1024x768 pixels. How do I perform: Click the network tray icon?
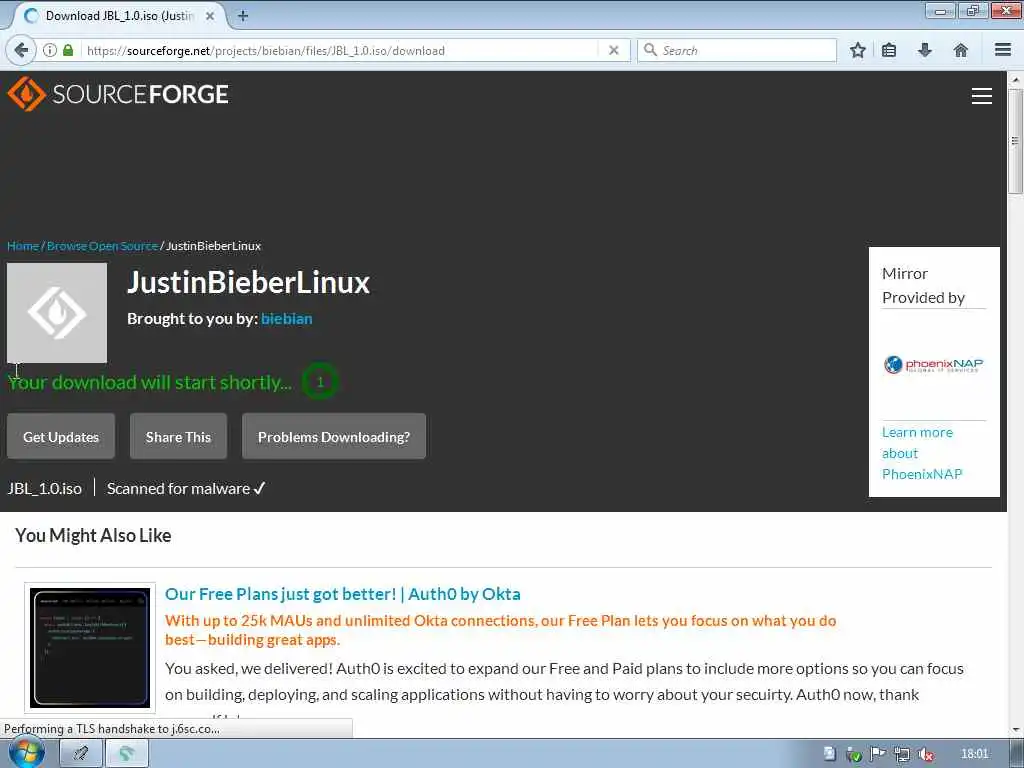click(902, 754)
